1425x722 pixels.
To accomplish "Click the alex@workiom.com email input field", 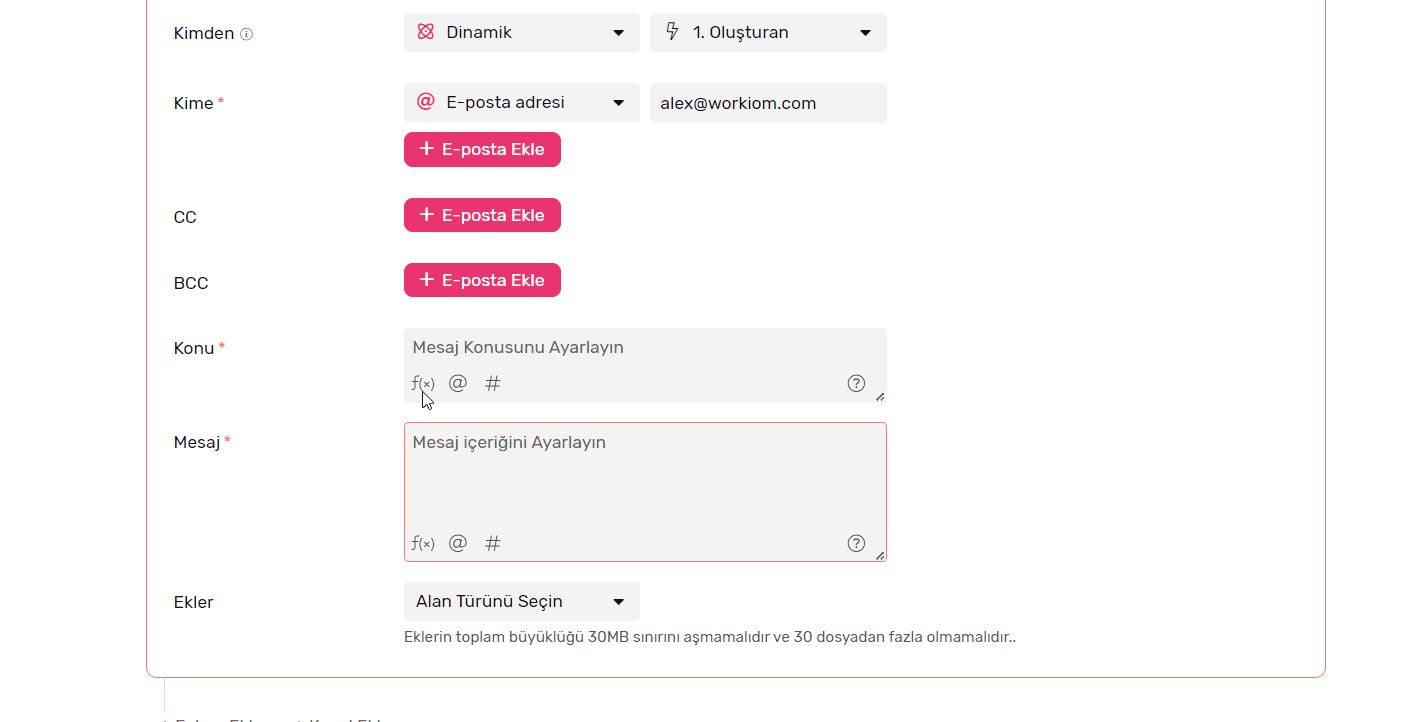I will (768, 103).
